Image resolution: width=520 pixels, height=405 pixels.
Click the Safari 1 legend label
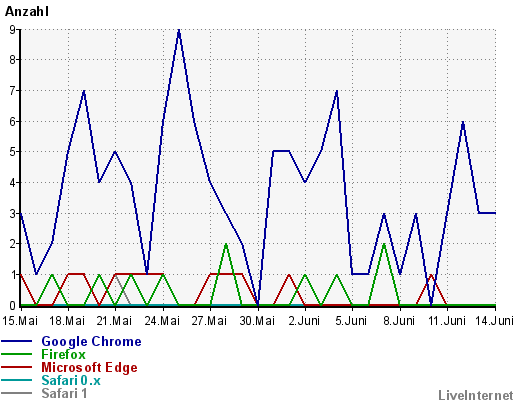tap(64, 393)
